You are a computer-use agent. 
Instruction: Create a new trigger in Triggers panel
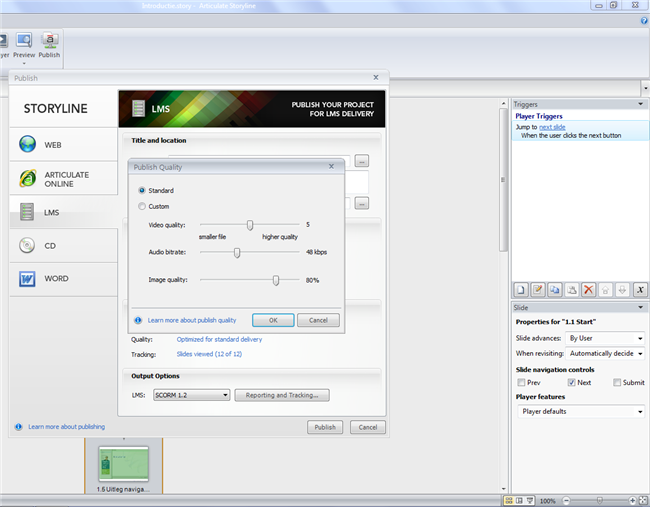521,289
